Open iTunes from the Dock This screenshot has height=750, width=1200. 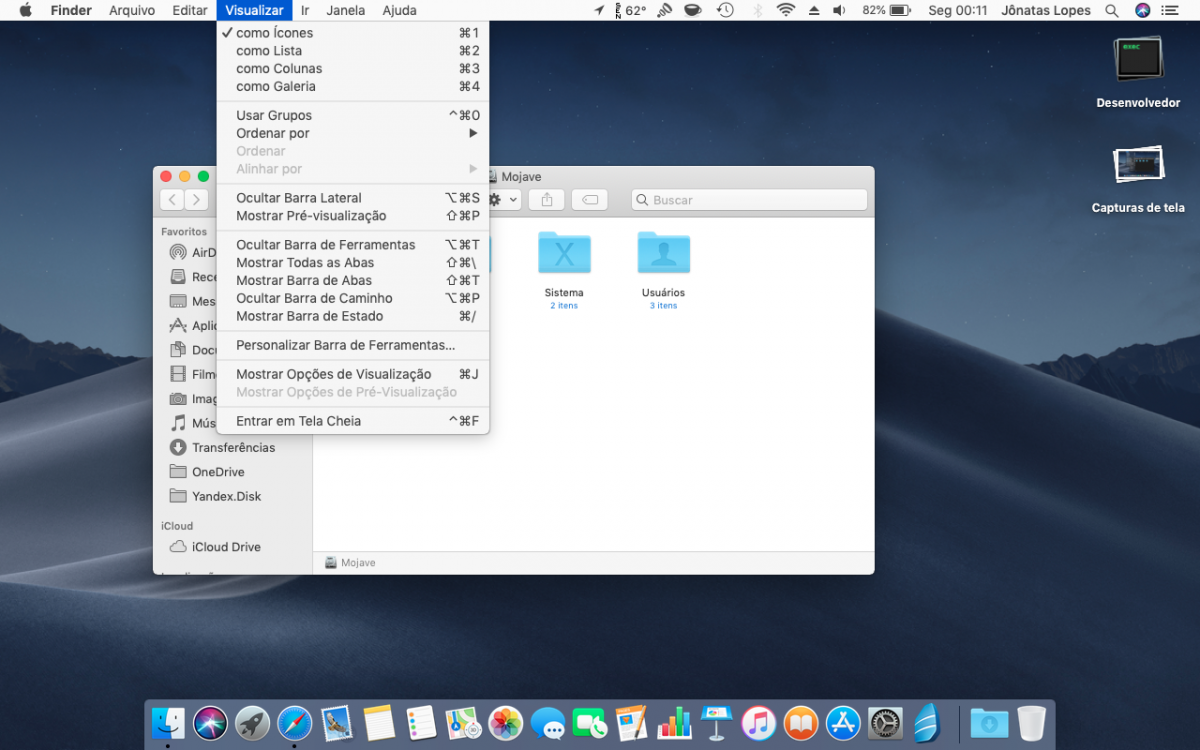[x=759, y=723]
